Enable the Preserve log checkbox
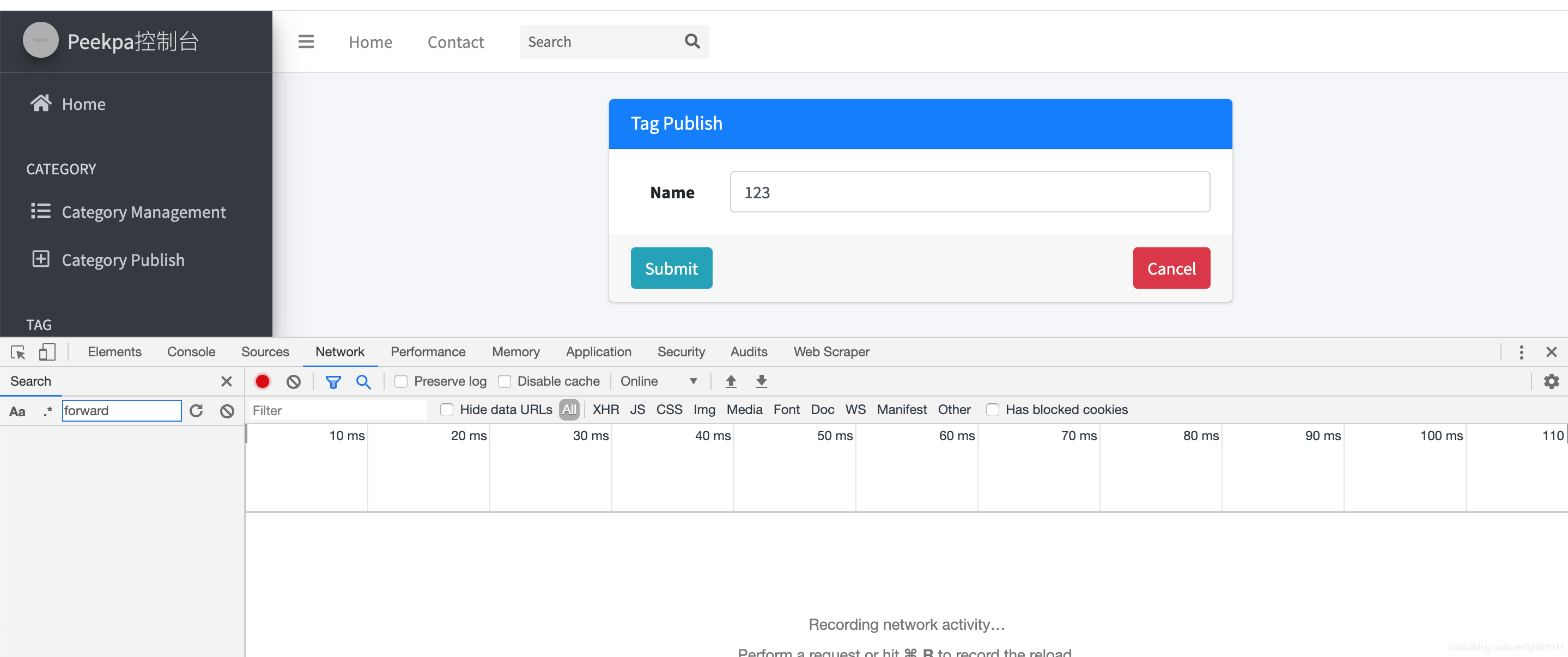 tap(400, 381)
